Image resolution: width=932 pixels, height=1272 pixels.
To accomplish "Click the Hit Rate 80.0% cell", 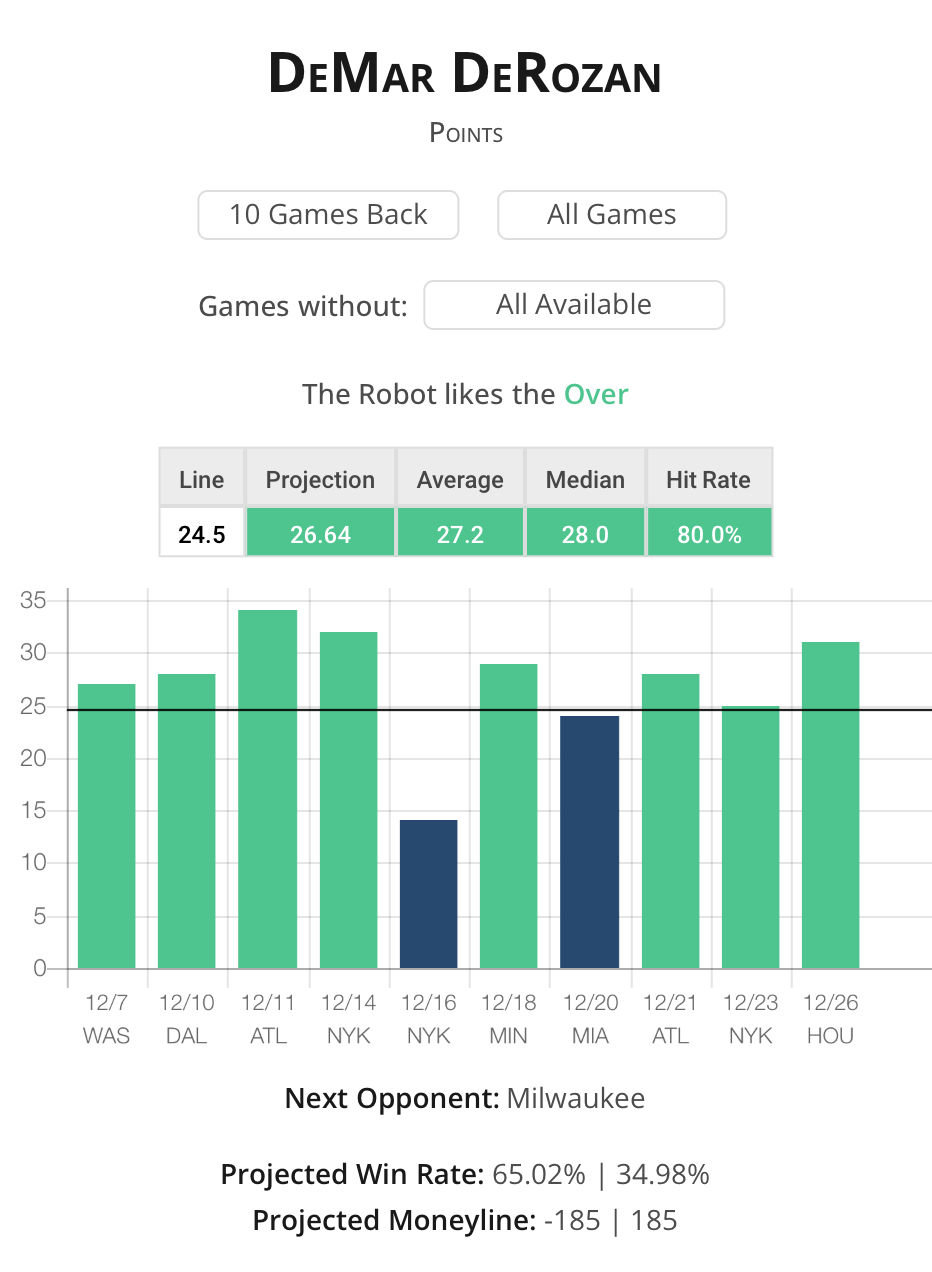I will pyautogui.click(x=710, y=533).
